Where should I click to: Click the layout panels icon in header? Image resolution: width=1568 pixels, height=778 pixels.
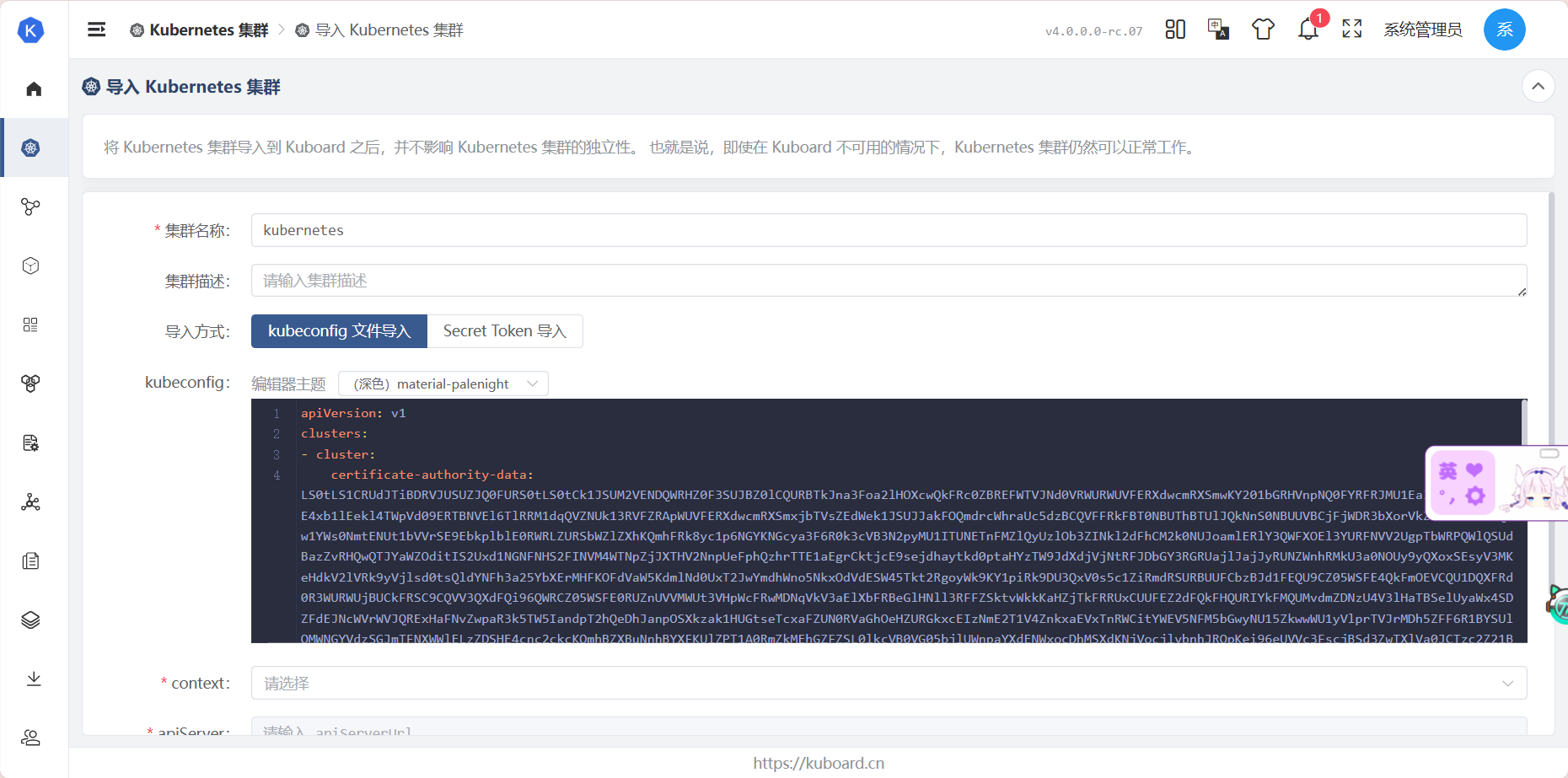[1175, 30]
